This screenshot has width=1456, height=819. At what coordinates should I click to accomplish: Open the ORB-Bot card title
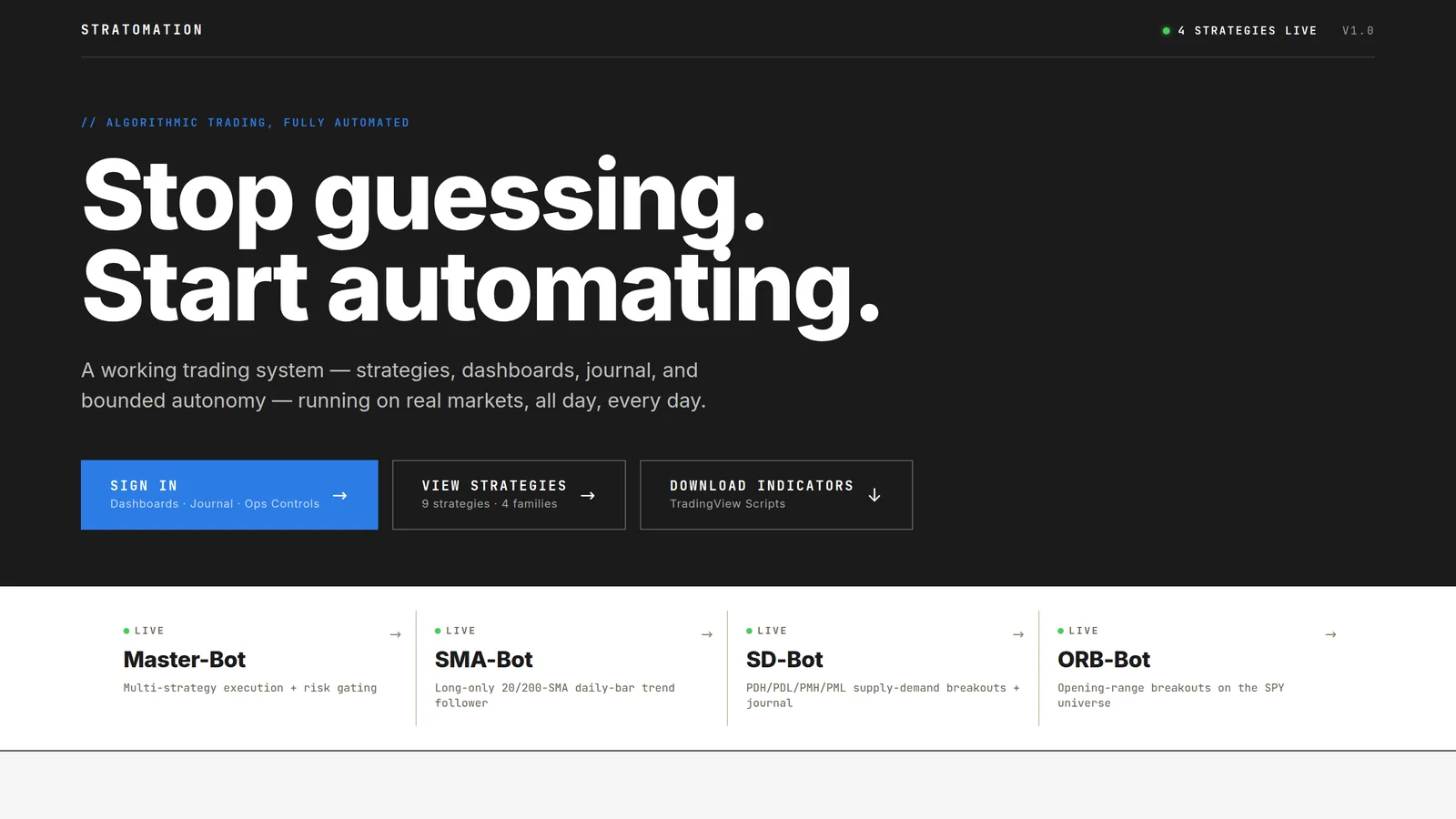[x=1104, y=660]
